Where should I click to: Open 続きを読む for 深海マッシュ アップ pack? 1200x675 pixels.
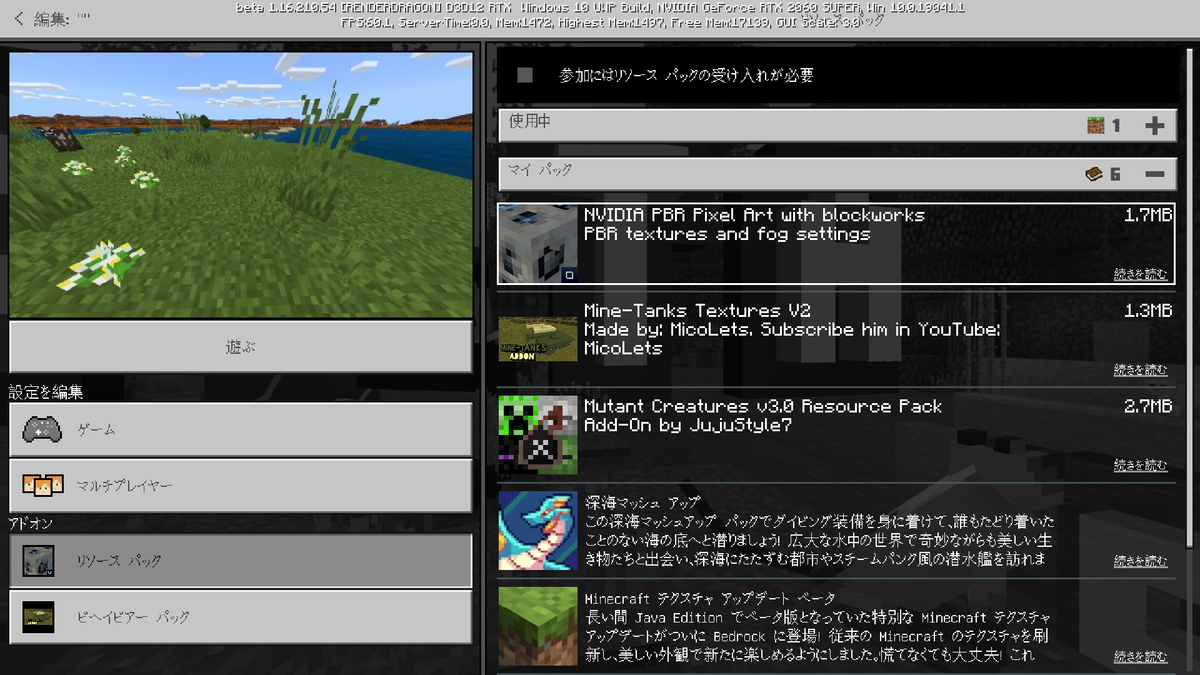[1140, 561]
